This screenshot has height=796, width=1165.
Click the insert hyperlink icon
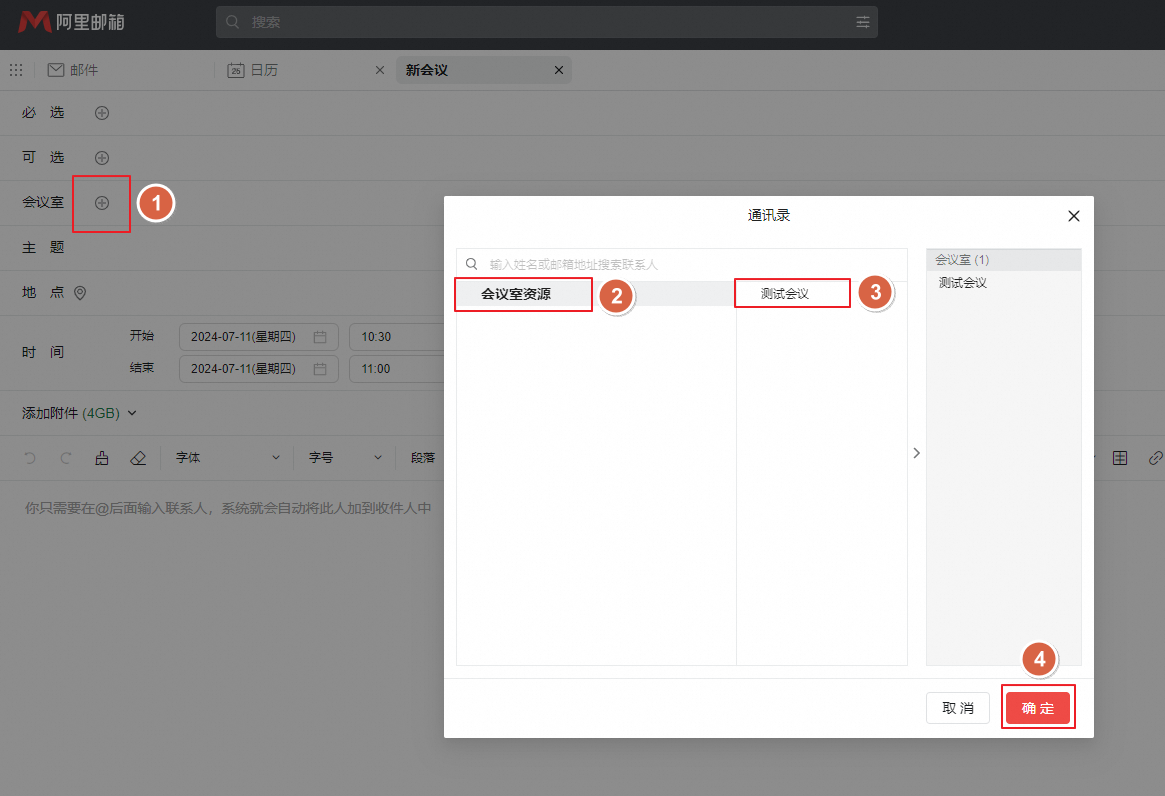1155,457
